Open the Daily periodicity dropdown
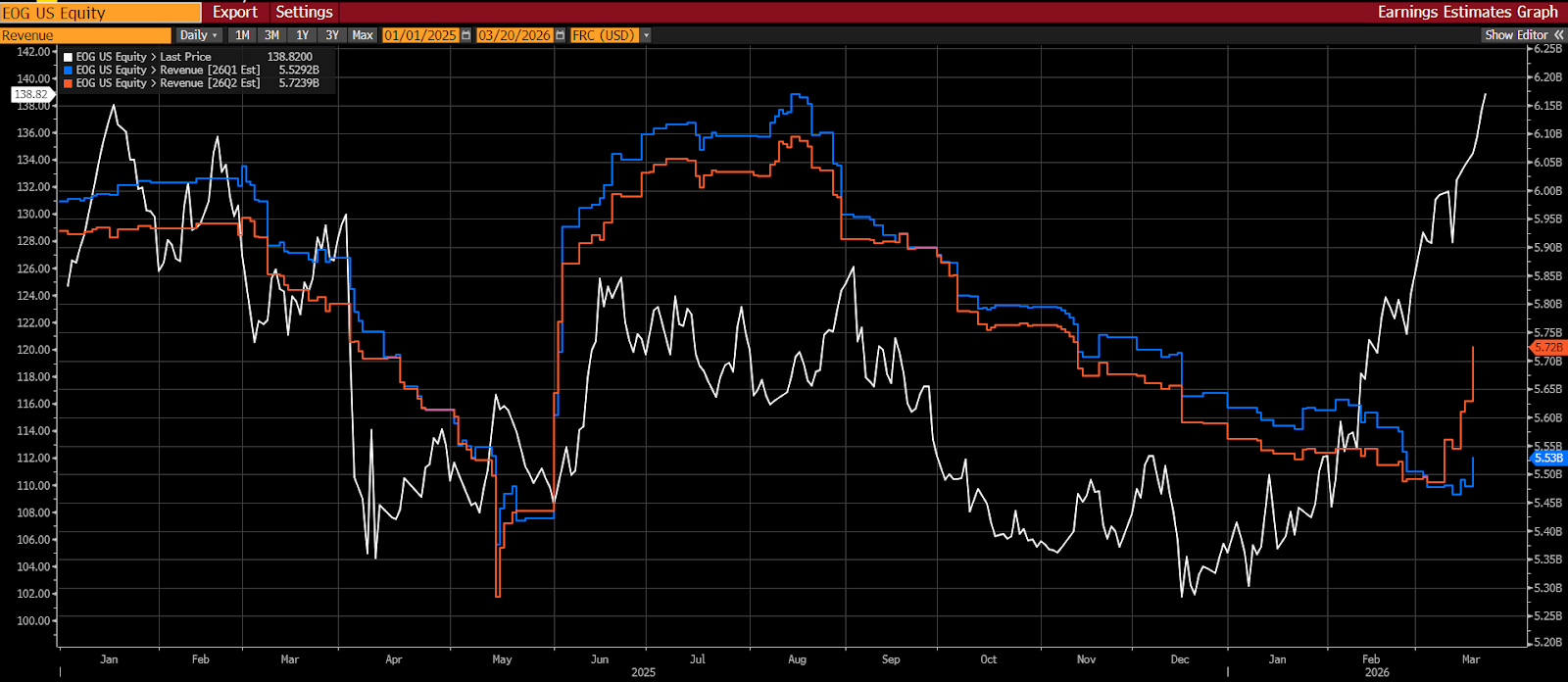This screenshot has width=1568, height=682. 199,35
